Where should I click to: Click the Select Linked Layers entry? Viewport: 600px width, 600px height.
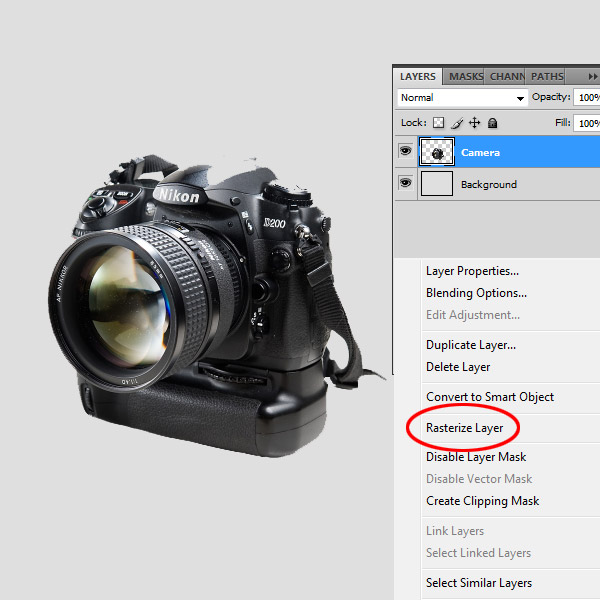(x=479, y=553)
